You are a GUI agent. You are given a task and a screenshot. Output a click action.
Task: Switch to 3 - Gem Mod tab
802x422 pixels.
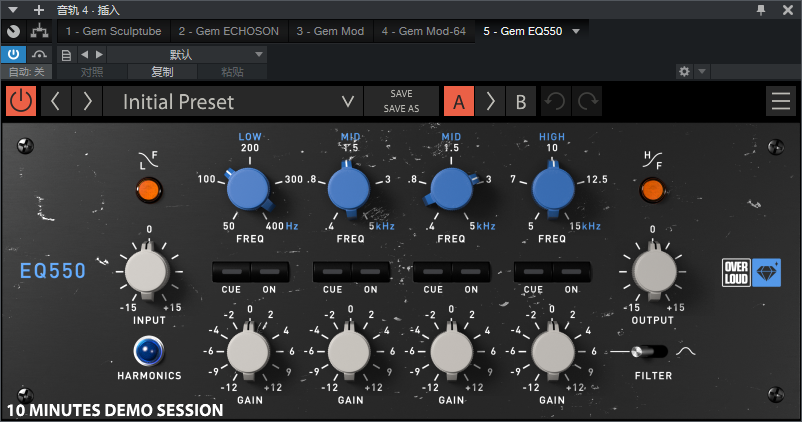point(330,31)
